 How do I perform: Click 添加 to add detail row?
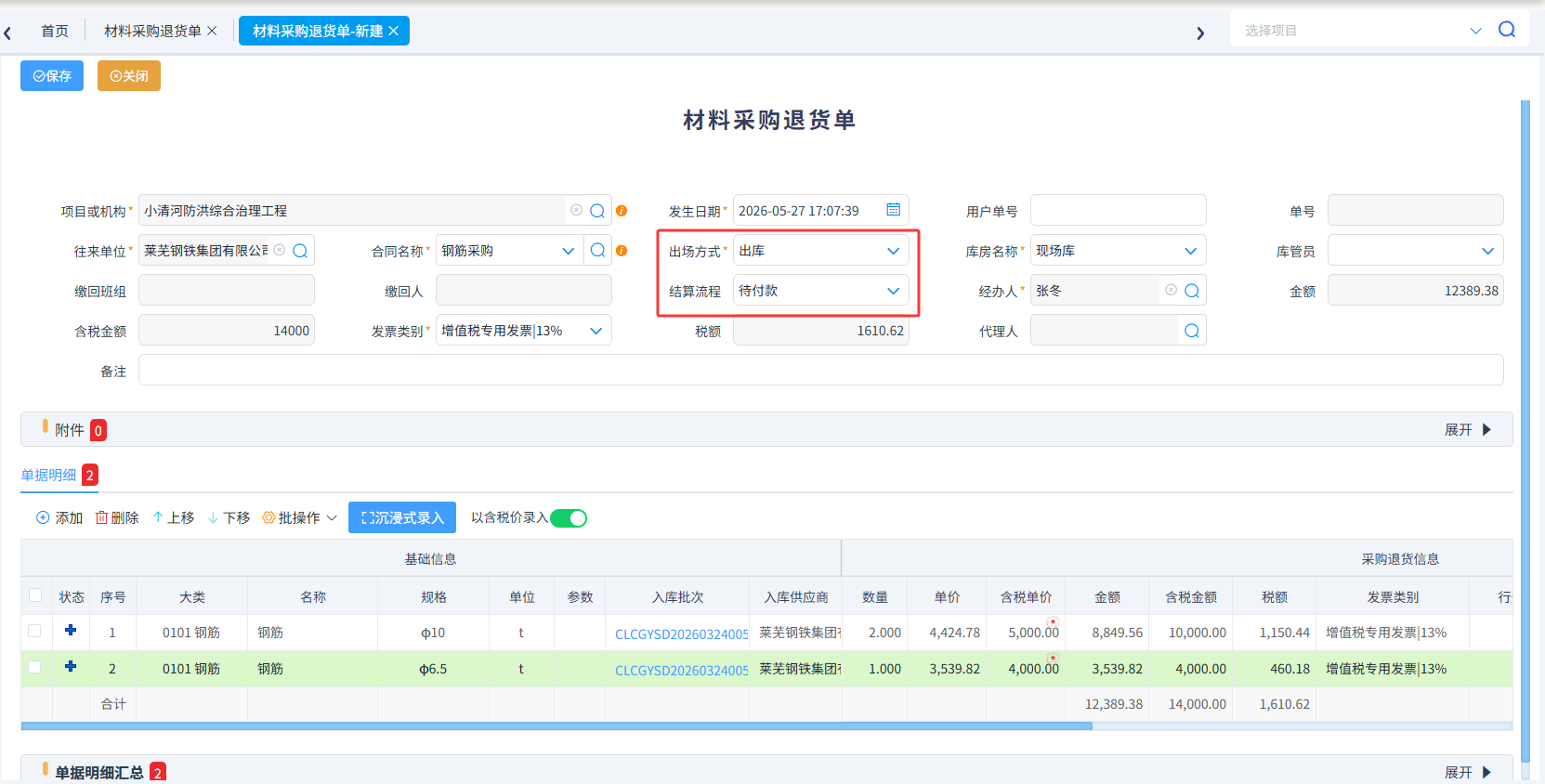click(x=59, y=517)
